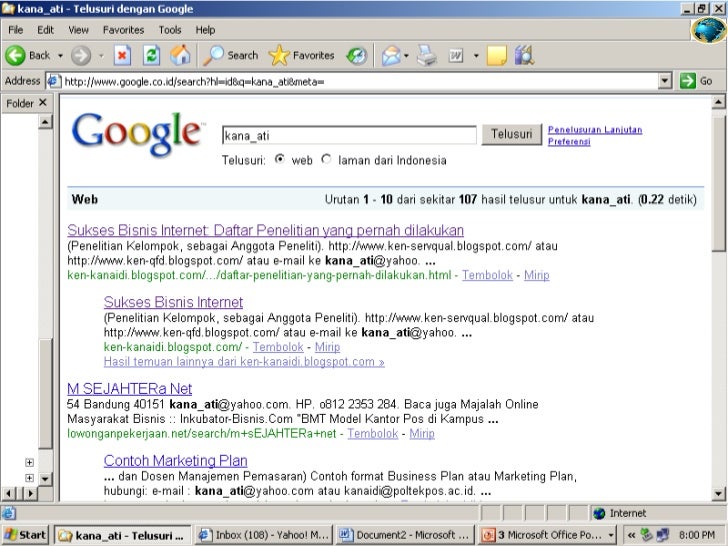
Task: Open the Sukses Bisnis Internet indented result
Action: pos(173,302)
